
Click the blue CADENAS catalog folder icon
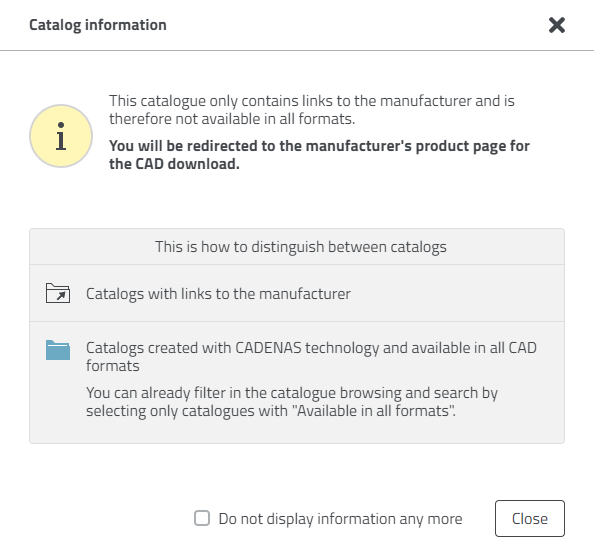(58, 350)
